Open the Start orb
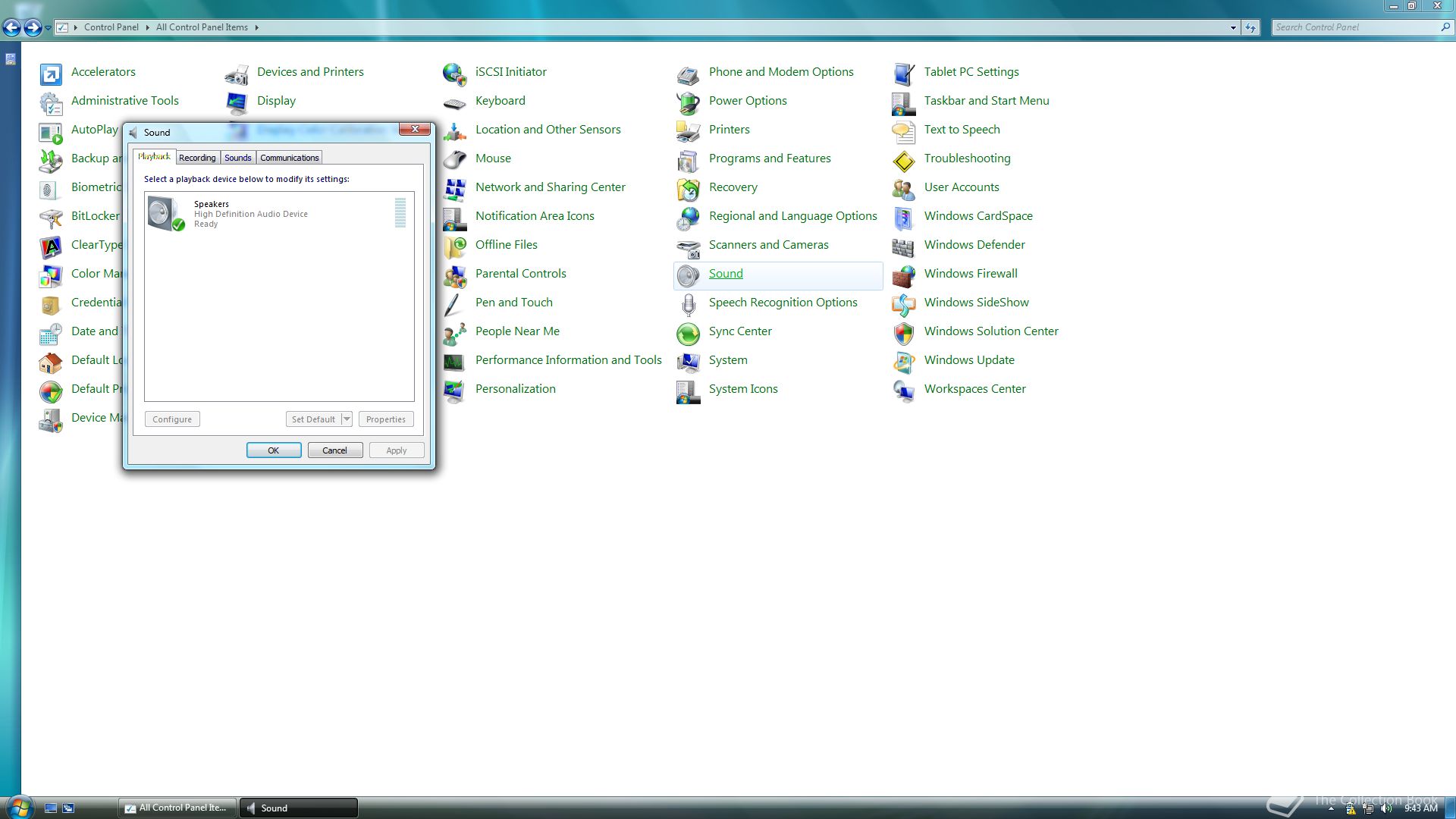Screen dimensions: 1456x819 point(19,806)
